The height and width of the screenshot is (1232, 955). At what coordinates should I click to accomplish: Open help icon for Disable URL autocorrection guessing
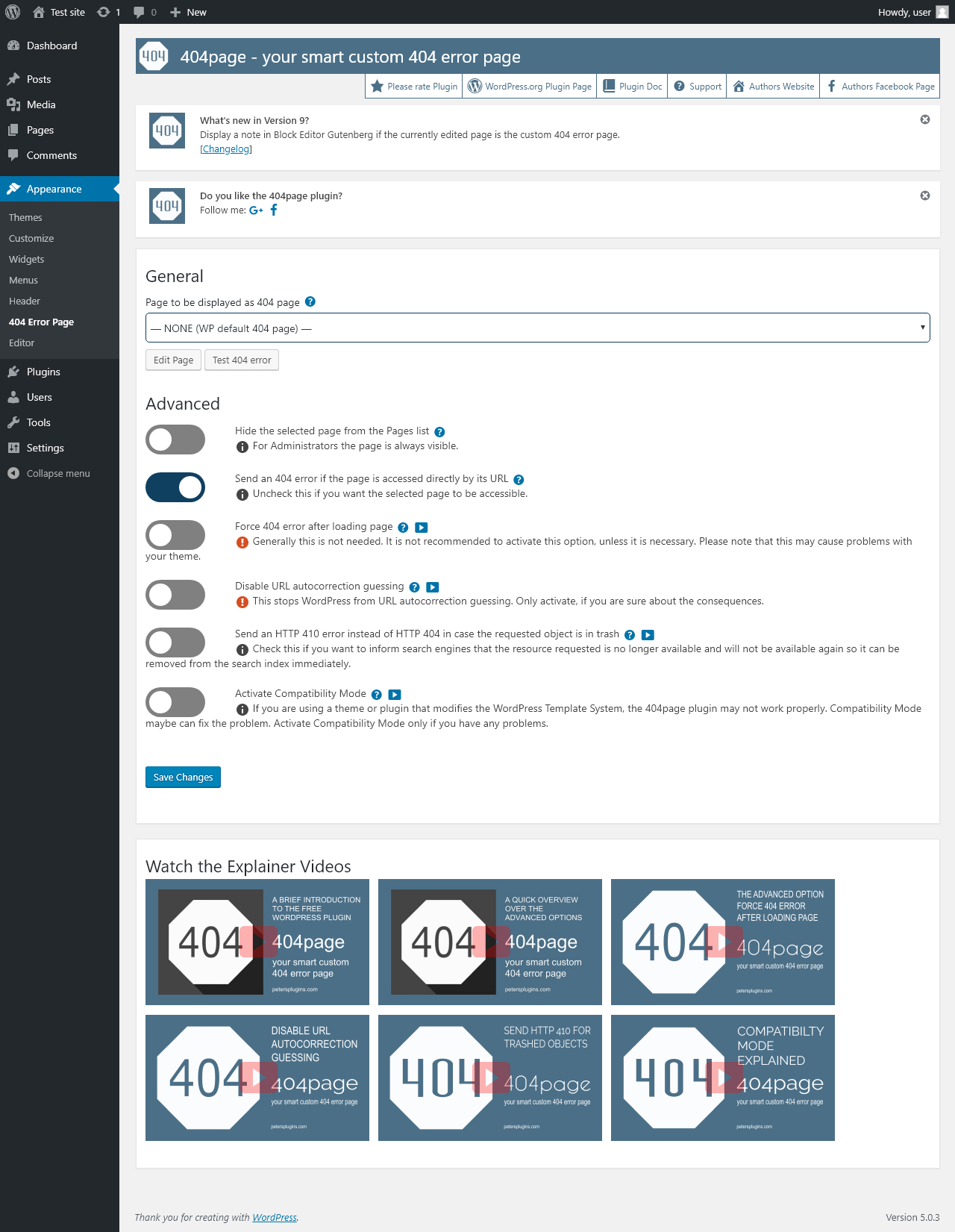[414, 587]
